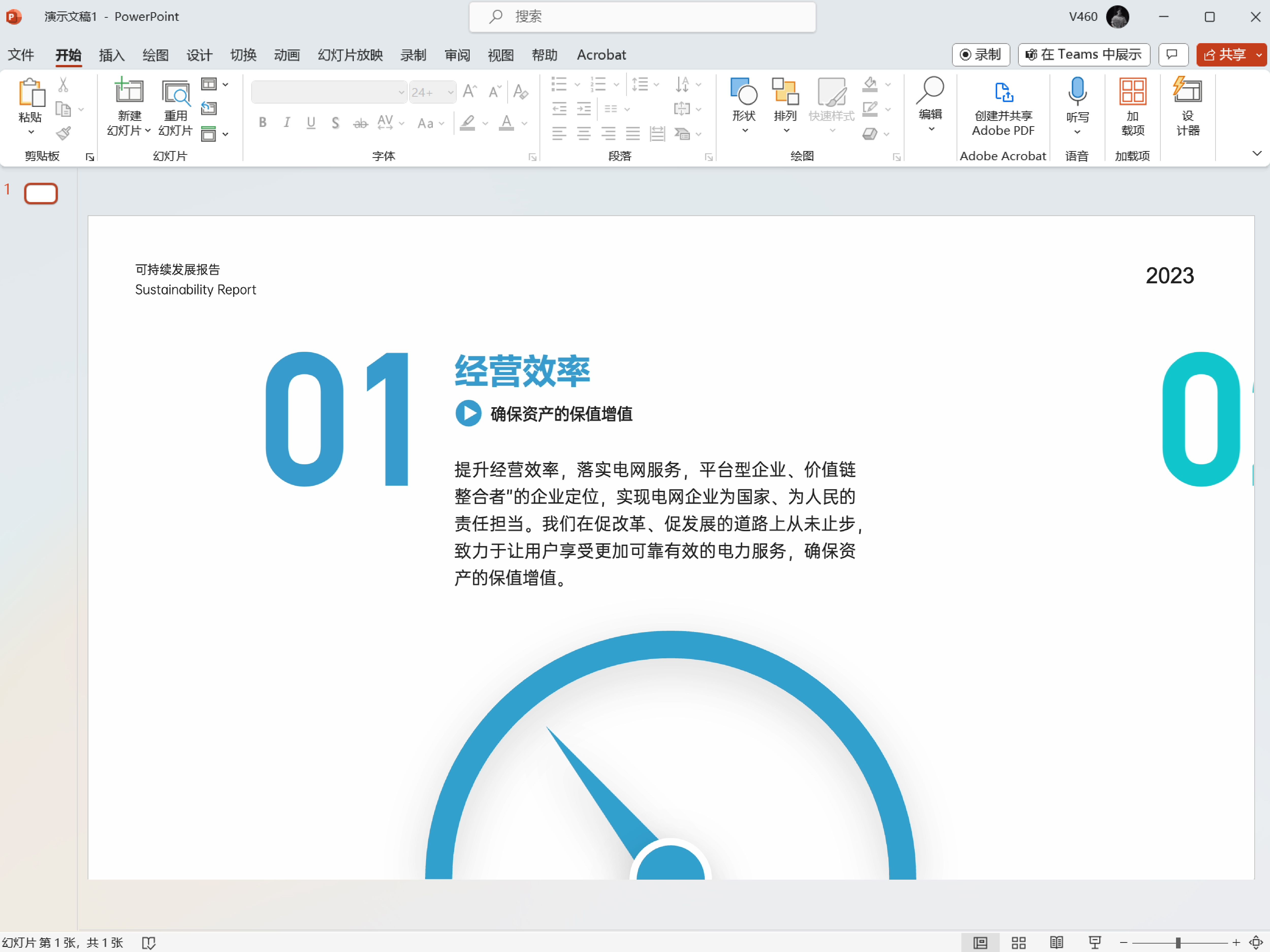Select slide 1 thumbnail in the panel

click(41, 193)
